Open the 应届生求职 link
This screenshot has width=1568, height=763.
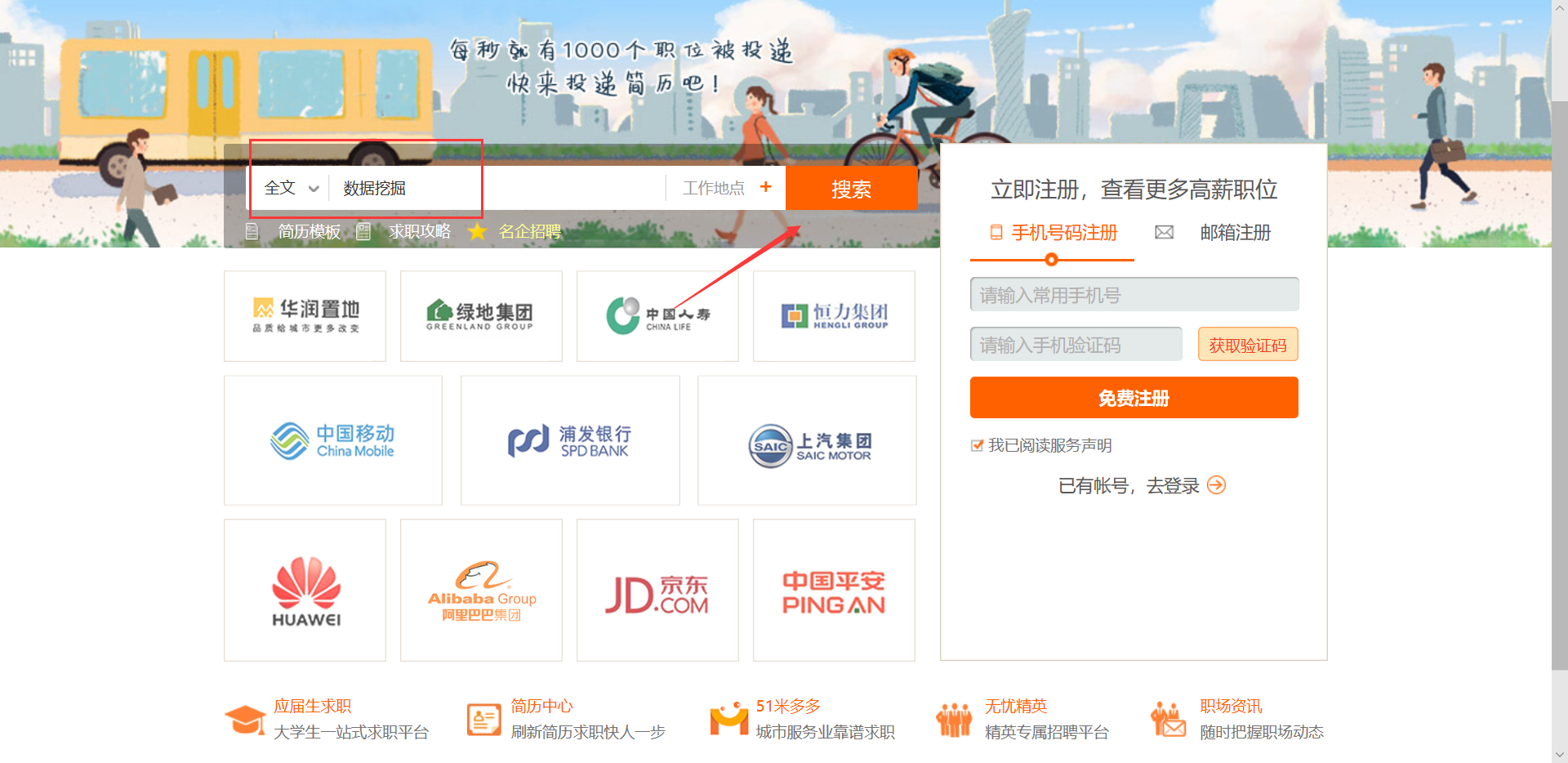[x=312, y=706]
